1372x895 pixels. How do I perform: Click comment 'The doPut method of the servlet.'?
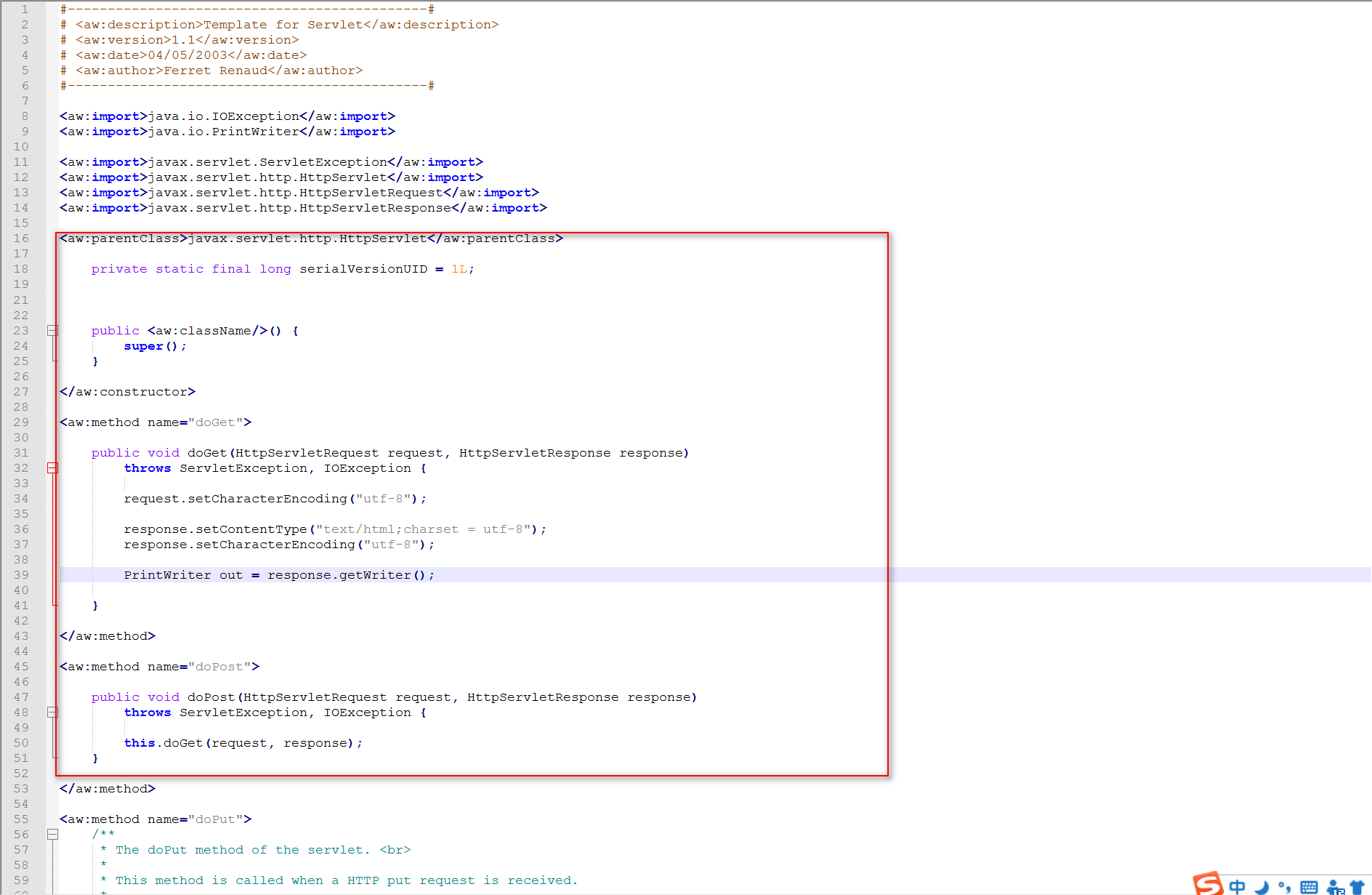pyautogui.click(x=243, y=850)
